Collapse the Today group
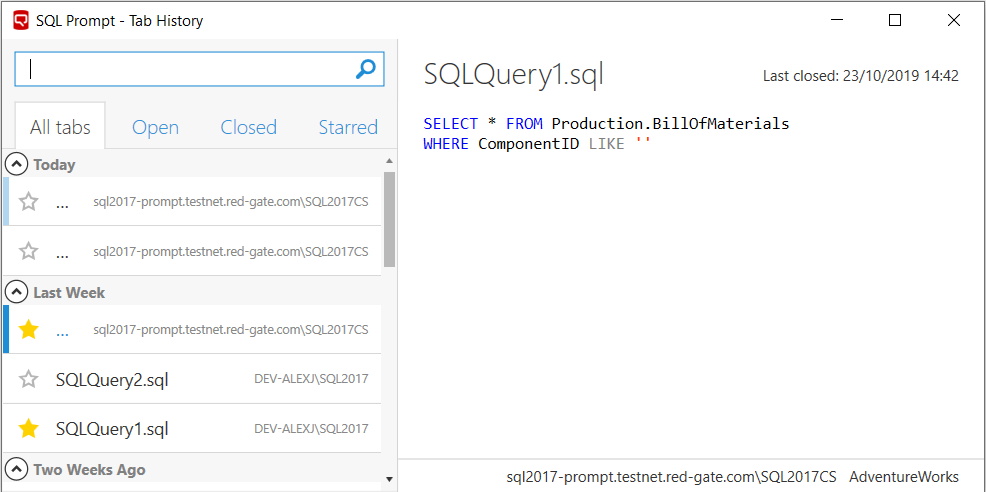This screenshot has height=492, width=986. point(16,164)
